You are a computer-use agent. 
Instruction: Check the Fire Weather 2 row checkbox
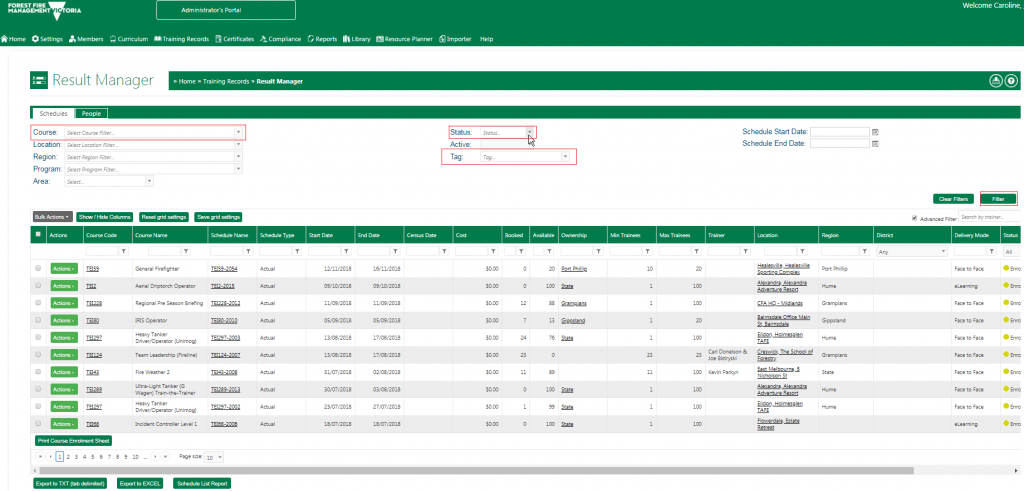pos(38,372)
